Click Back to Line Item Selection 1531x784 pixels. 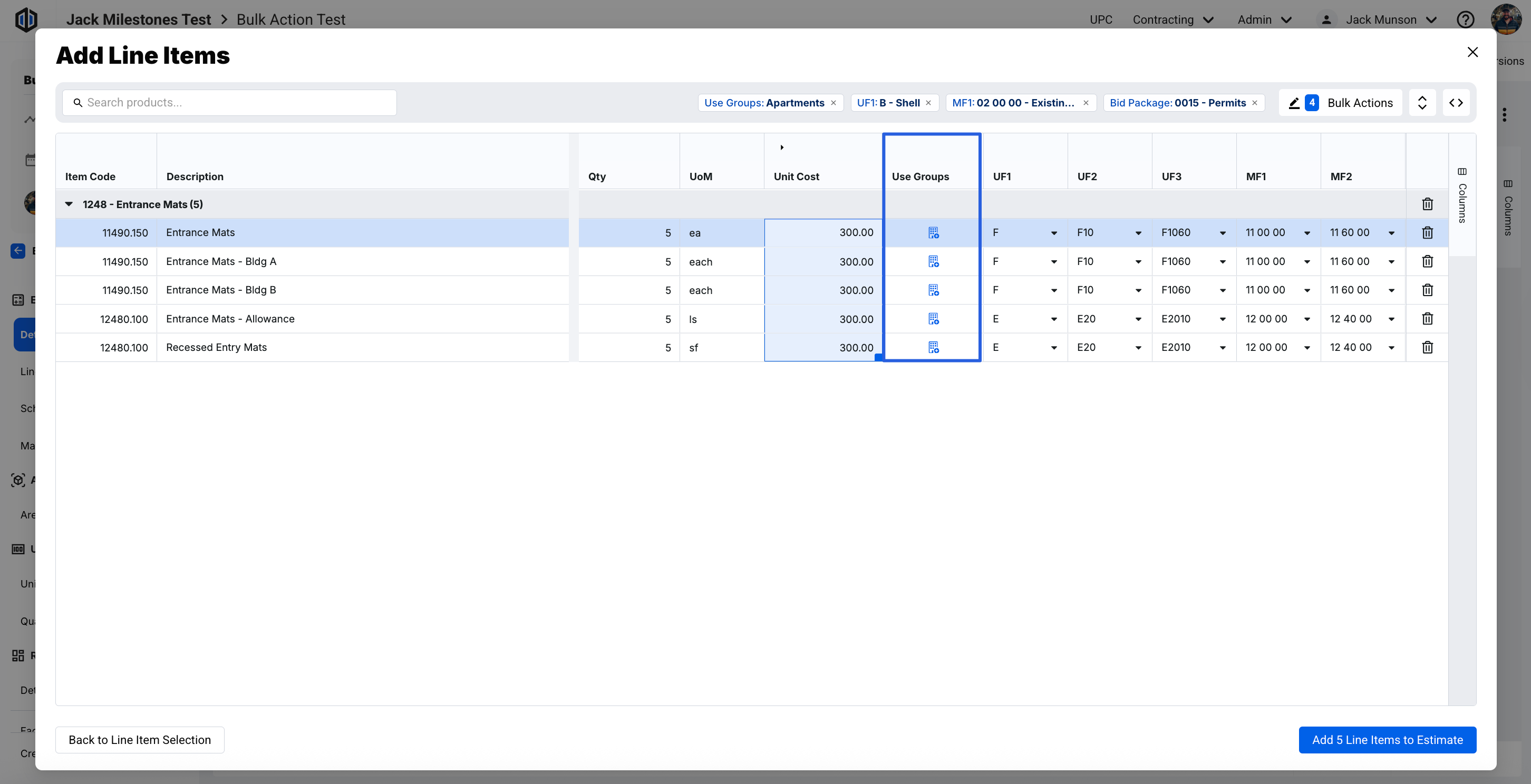pyautogui.click(x=140, y=740)
